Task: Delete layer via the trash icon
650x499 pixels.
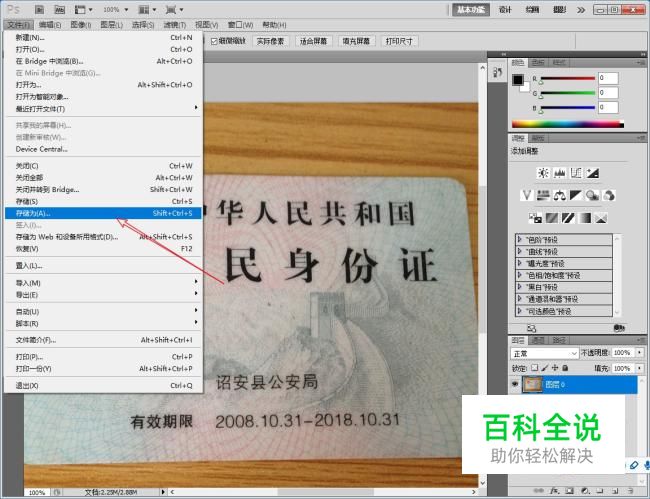Action: pyautogui.click(x=630, y=491)
